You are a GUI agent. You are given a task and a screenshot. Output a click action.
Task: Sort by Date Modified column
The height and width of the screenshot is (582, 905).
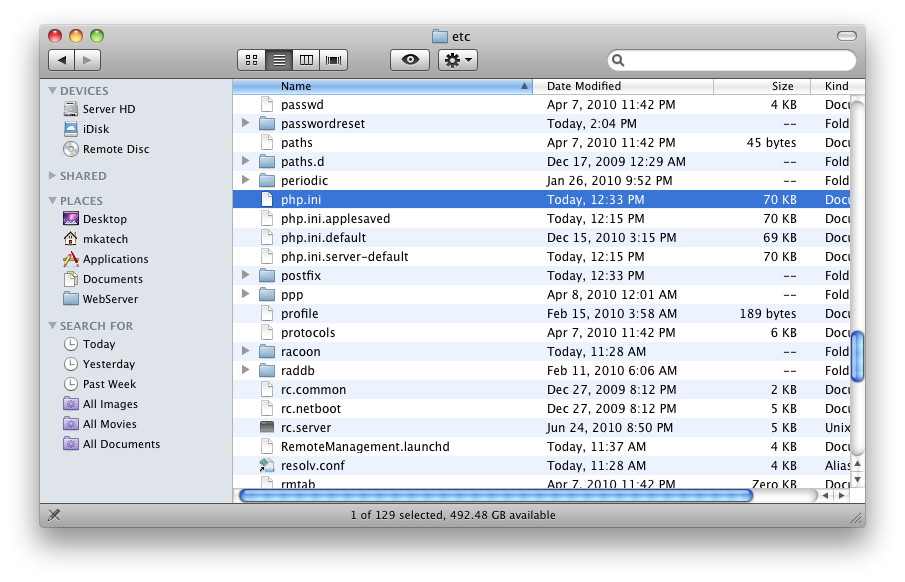(623, 86)
